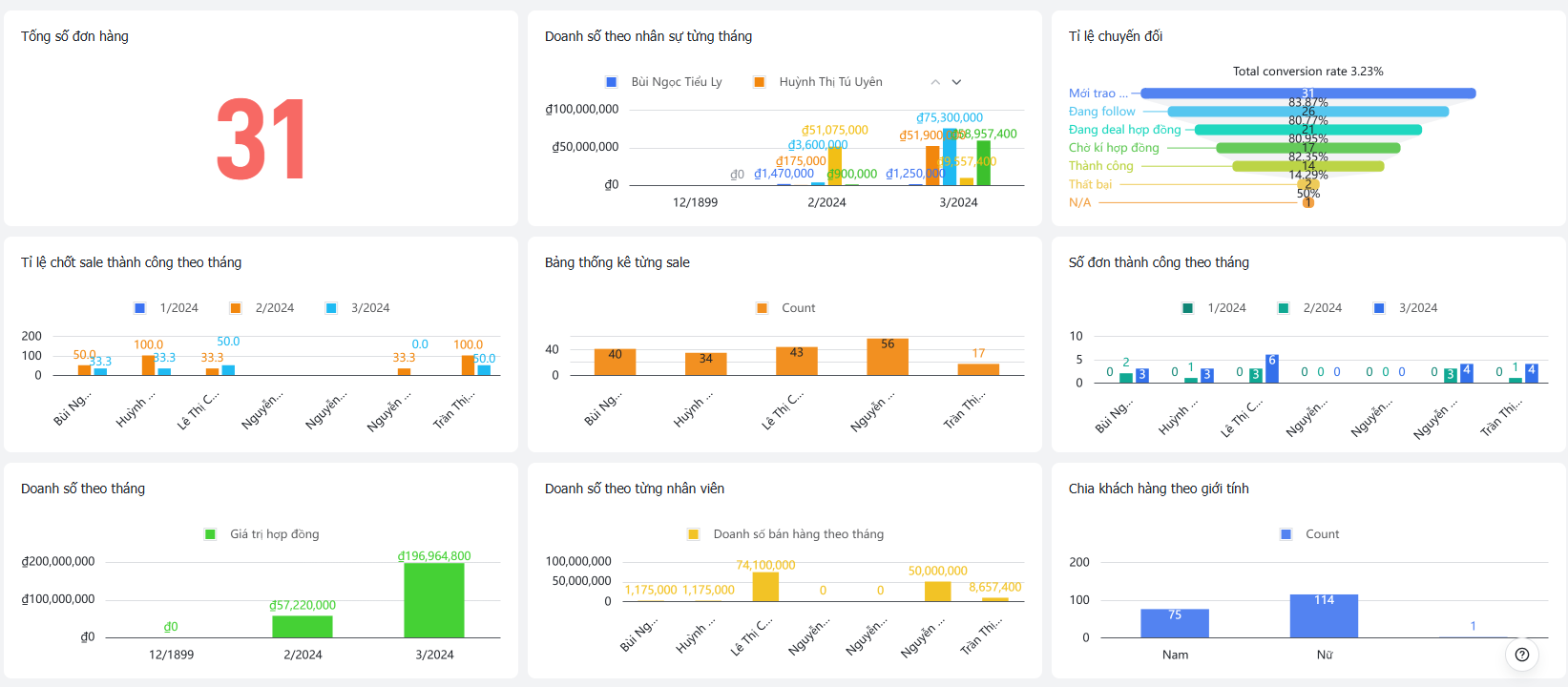1568x687 pixels.
Task: Click the 12/1899 axis label in Doanh số theo tháng
Action: pyautogui.click(x=171, y=655)
